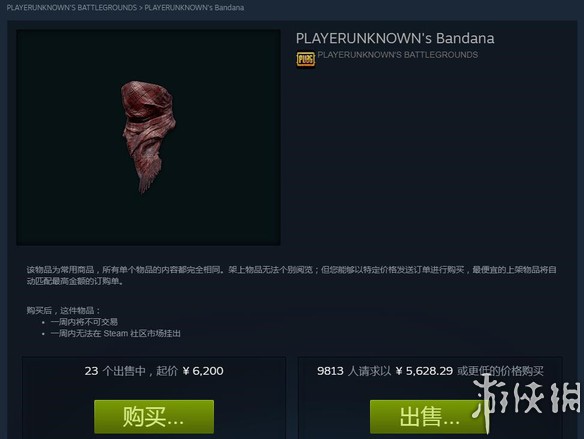Click the green 购买... buy button
Screen dimensions: 584x439
[x=154, y=417]
